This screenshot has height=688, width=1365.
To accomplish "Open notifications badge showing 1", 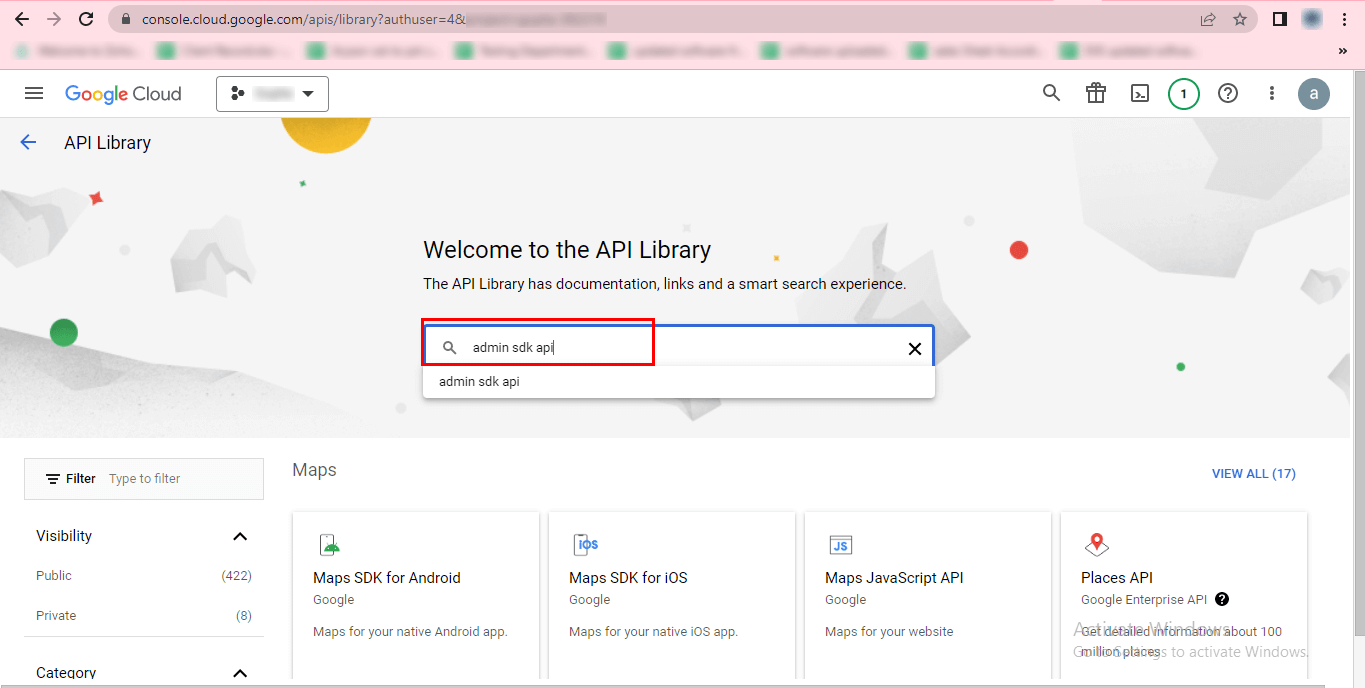I will 1184,94.
